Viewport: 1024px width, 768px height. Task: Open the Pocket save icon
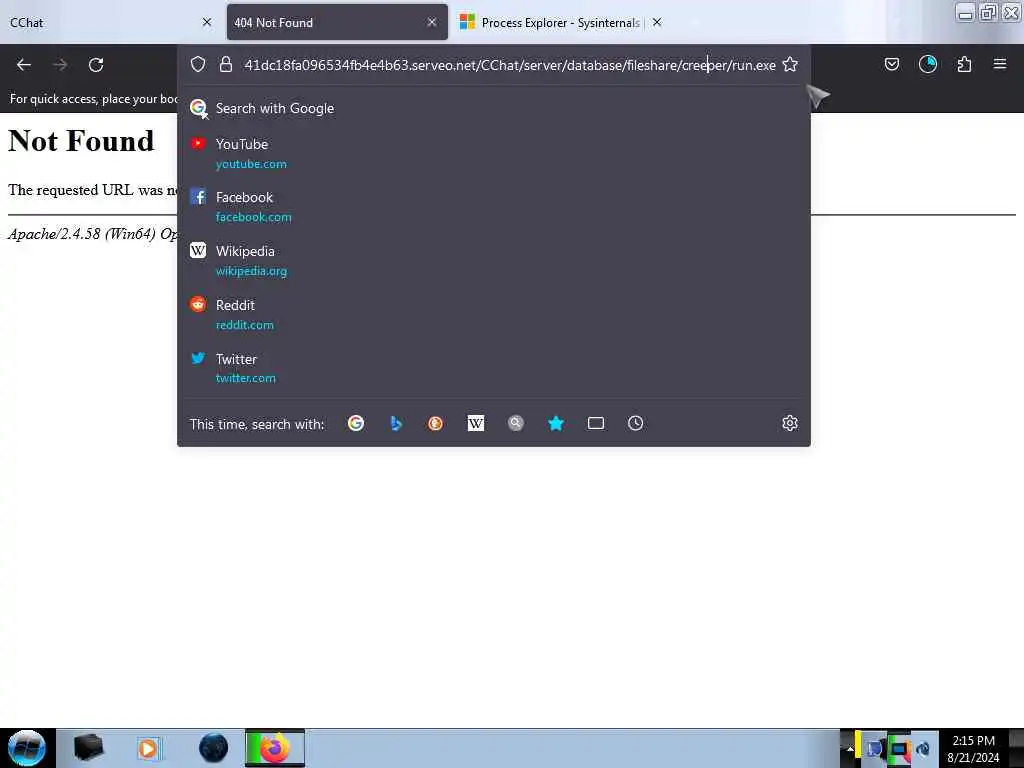(x=891, y=64)
